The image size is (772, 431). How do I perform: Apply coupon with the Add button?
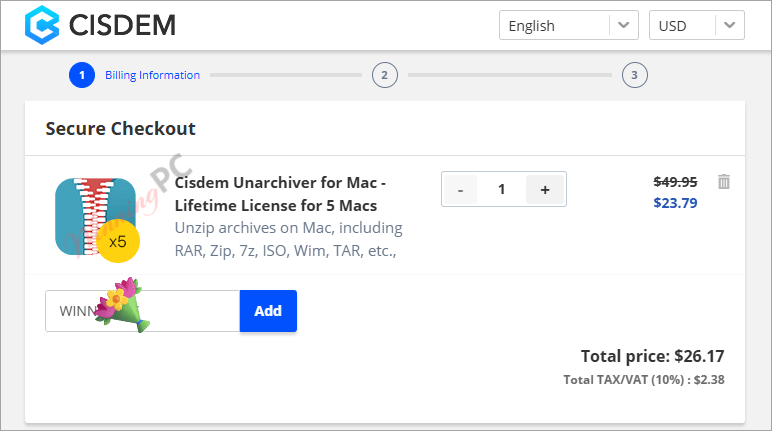point(268,311)
